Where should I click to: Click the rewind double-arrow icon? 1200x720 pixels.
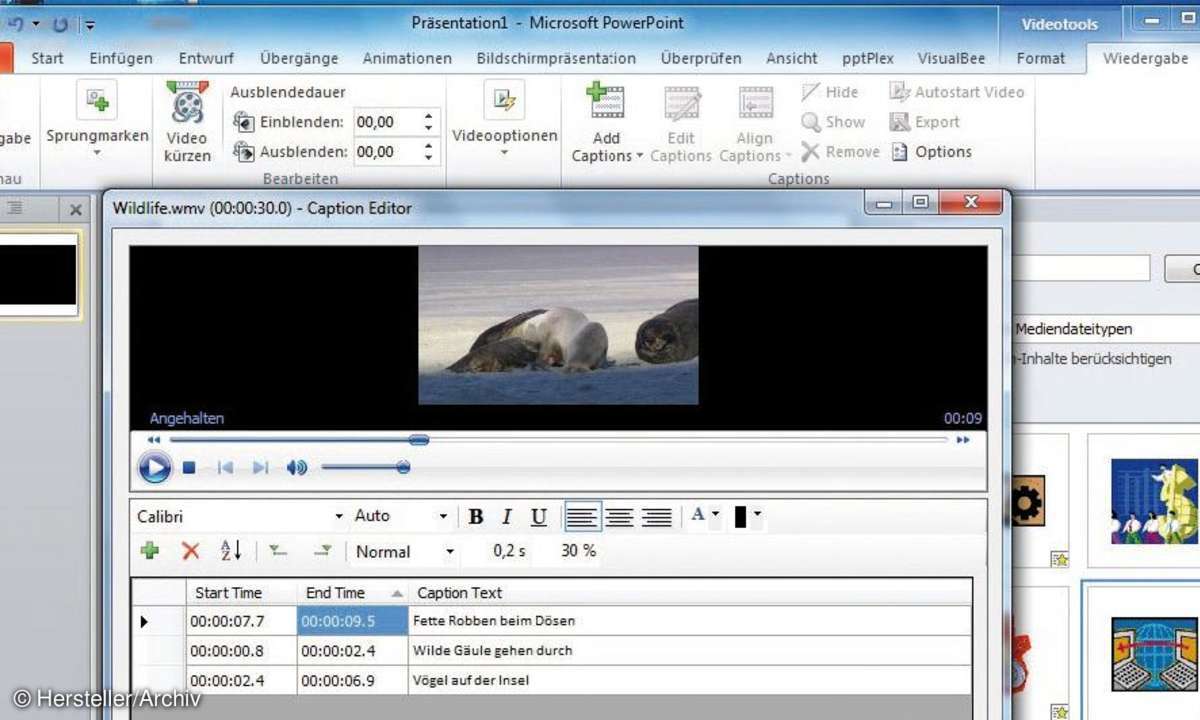[x=154, y=439]
